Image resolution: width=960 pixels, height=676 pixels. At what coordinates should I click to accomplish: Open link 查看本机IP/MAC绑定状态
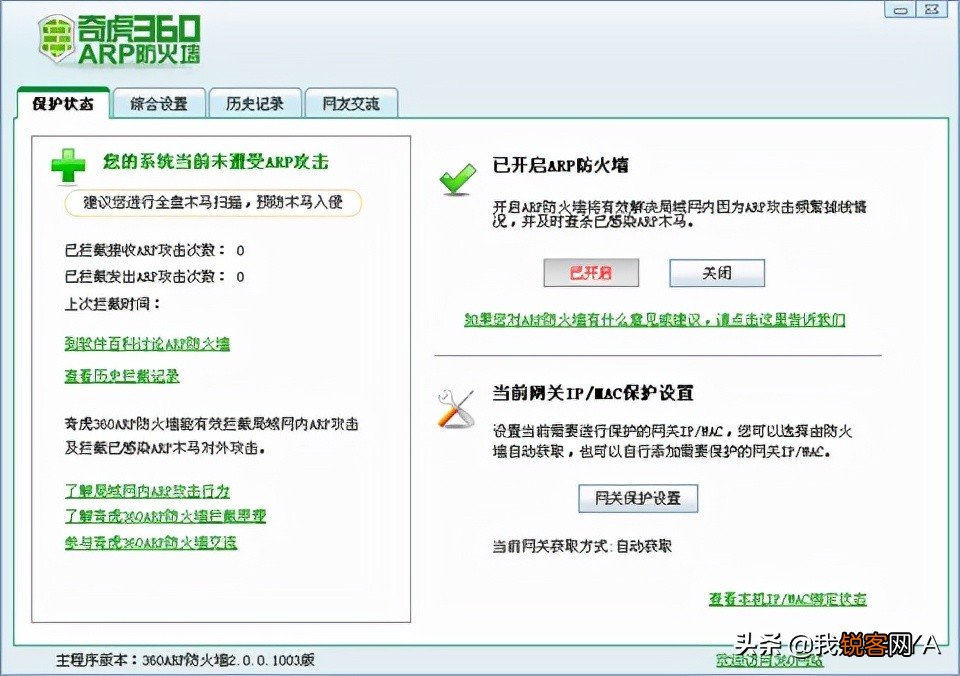click(x=787, y=599)
